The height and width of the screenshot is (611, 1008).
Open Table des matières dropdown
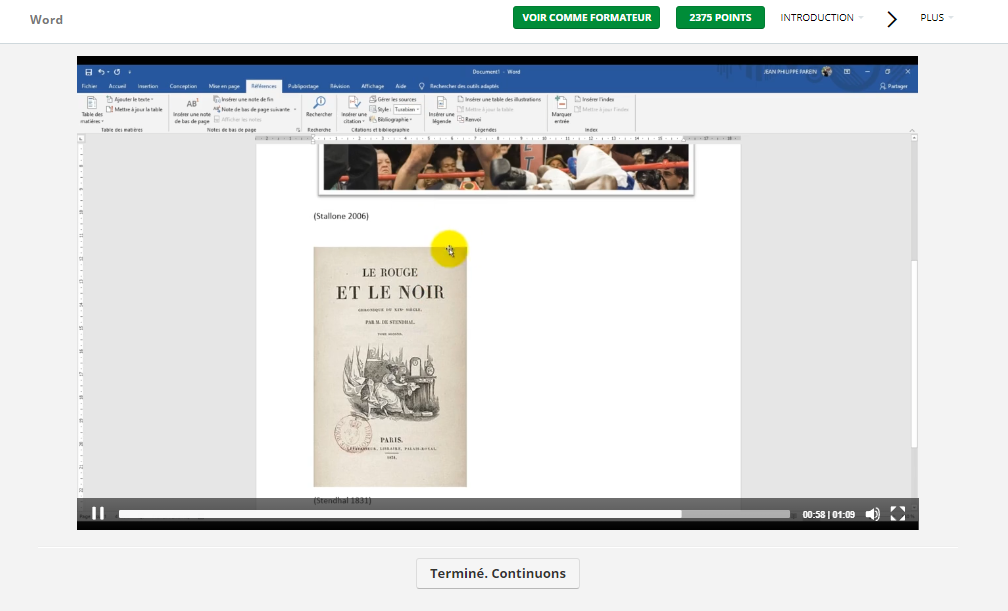point(91,110)
